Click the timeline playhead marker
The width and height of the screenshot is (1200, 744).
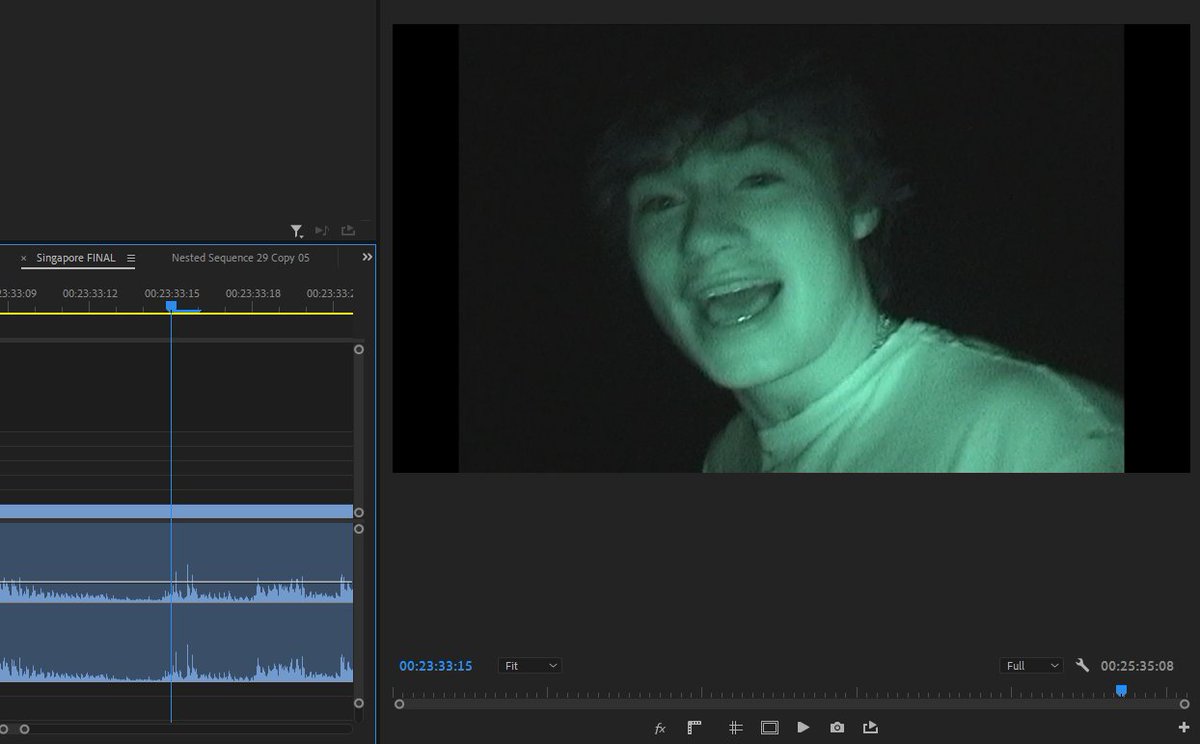[x=171, y=306]
